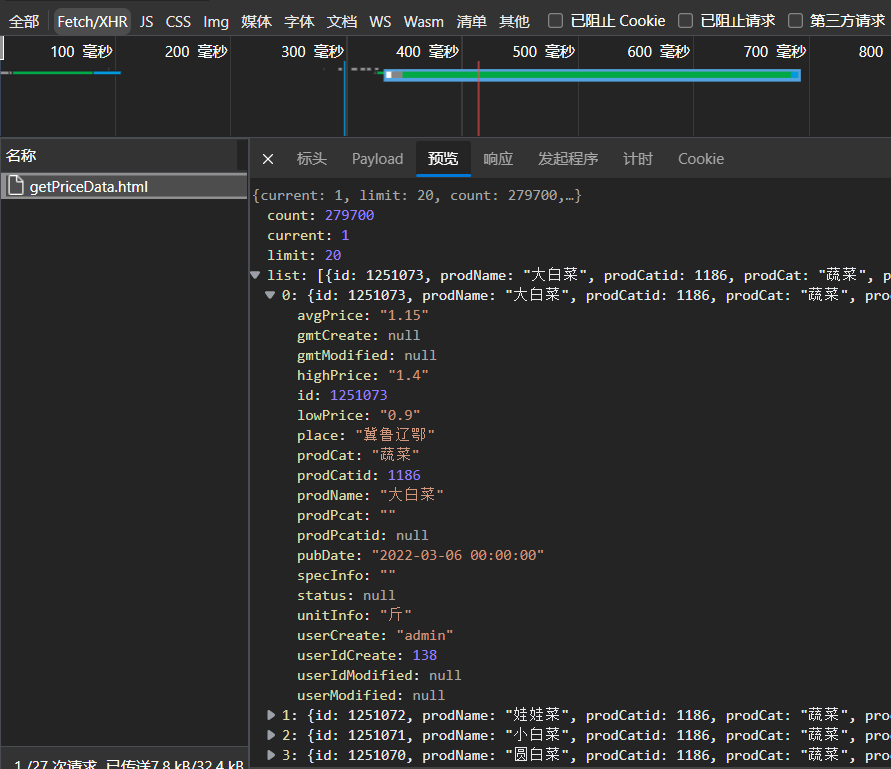Select the Fetch/XHR filter
The height and width of the screenshot is (769, 891).
93,22
